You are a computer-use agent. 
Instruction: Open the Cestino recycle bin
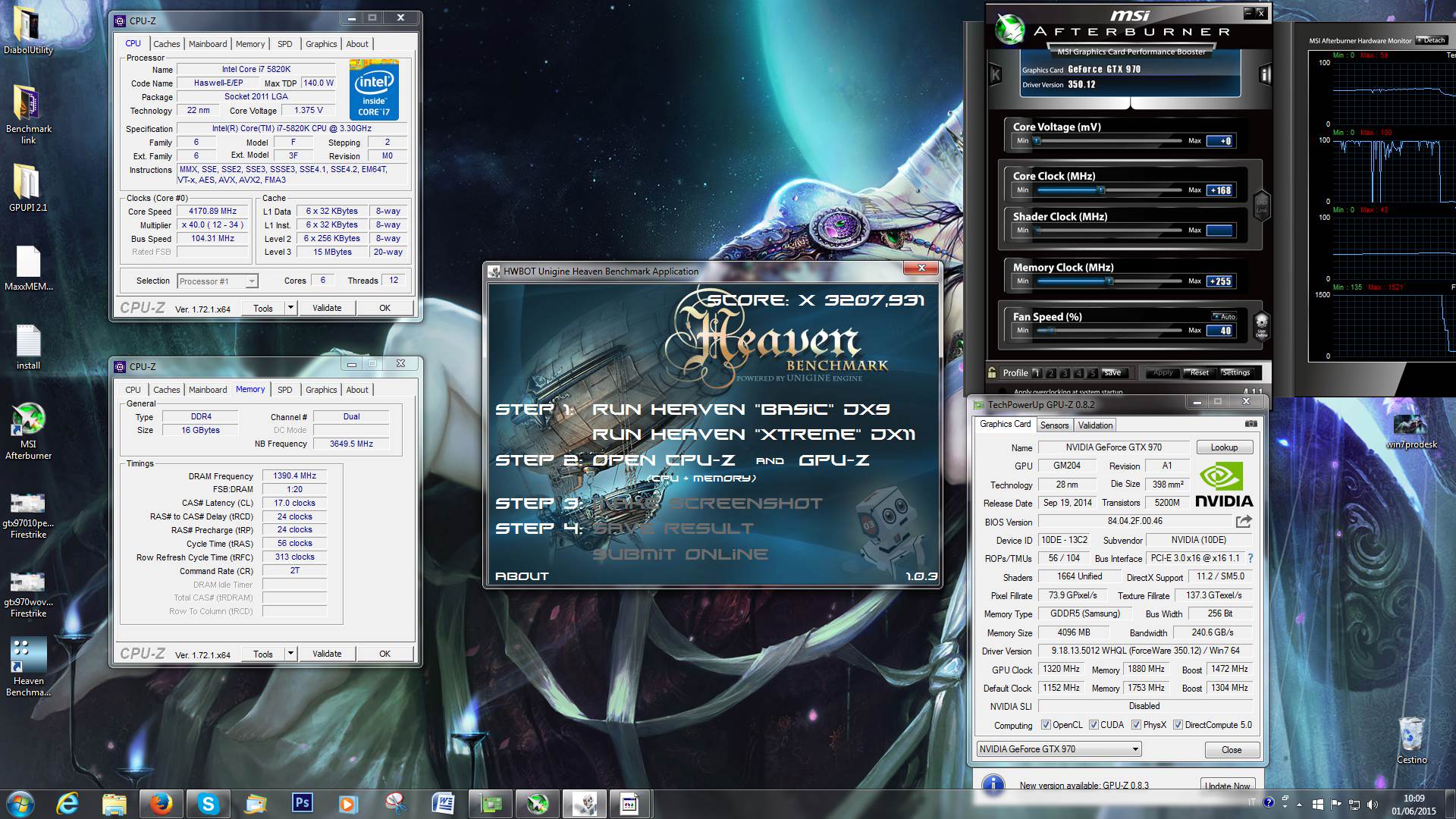coord(1411,740)
